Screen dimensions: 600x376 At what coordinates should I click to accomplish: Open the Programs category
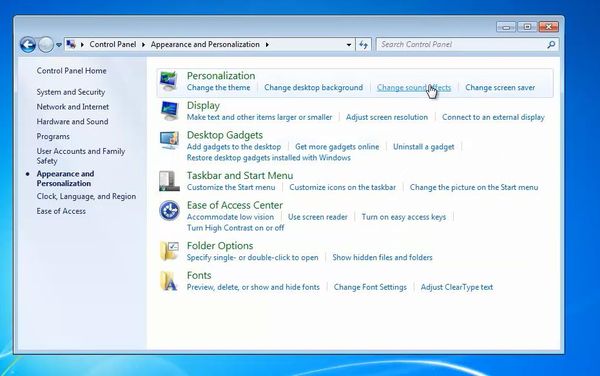(x=53, y=137)
